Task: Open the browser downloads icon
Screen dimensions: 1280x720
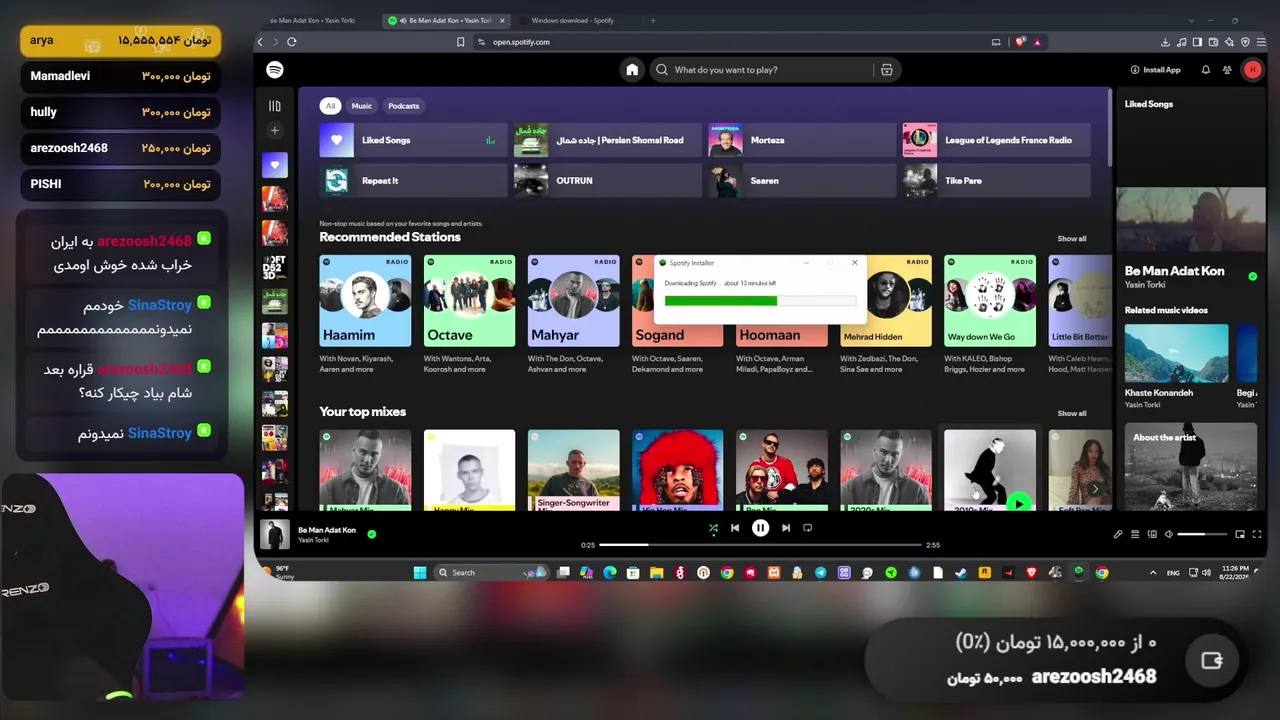Action: 1165,42
